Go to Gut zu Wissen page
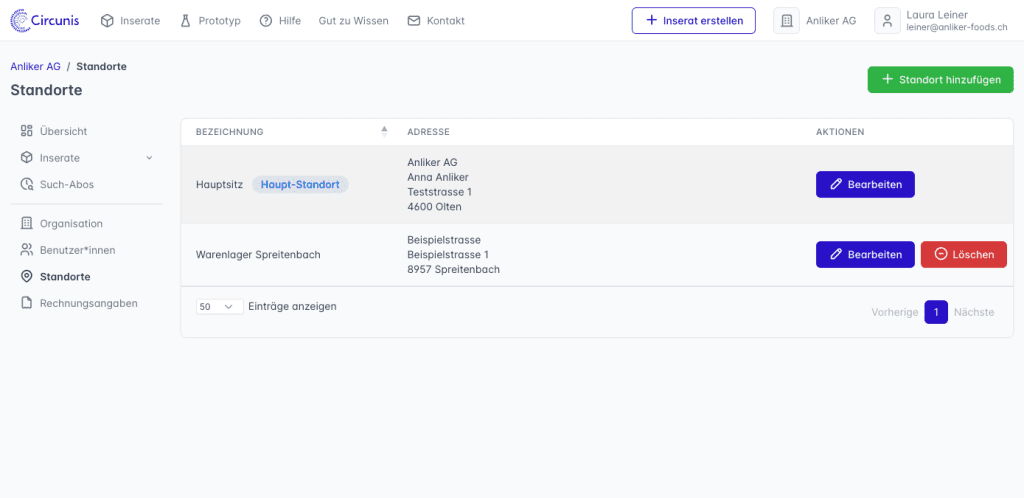The height and width of the screenshot is (498, 1024). pyautogui.click(x=353, y=21)
